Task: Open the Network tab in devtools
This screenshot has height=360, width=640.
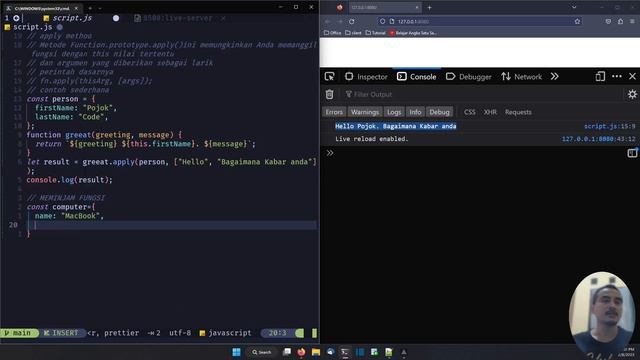Action: (x=522, y=76)
